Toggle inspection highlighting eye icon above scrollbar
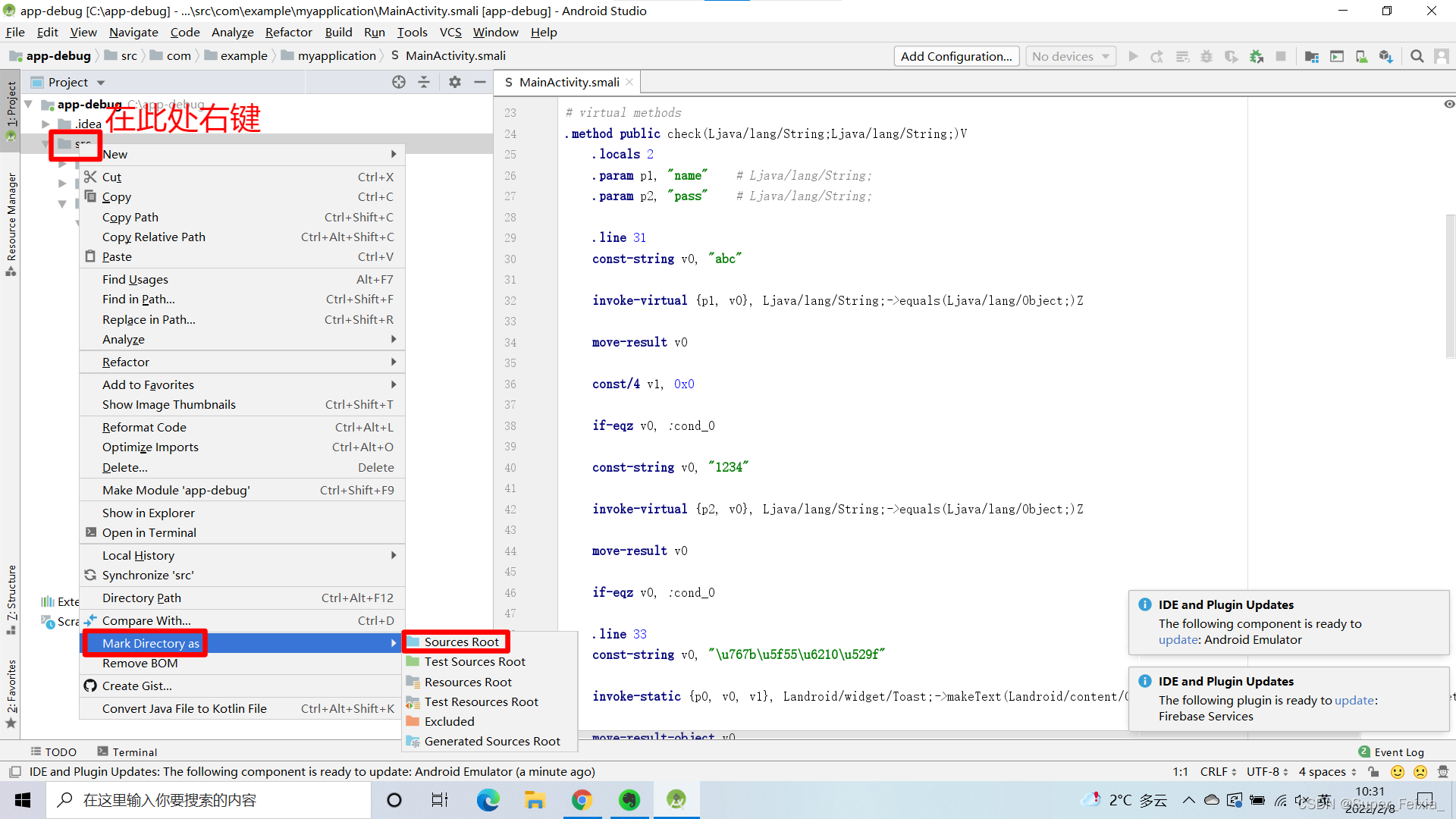 coord(1448,104)
